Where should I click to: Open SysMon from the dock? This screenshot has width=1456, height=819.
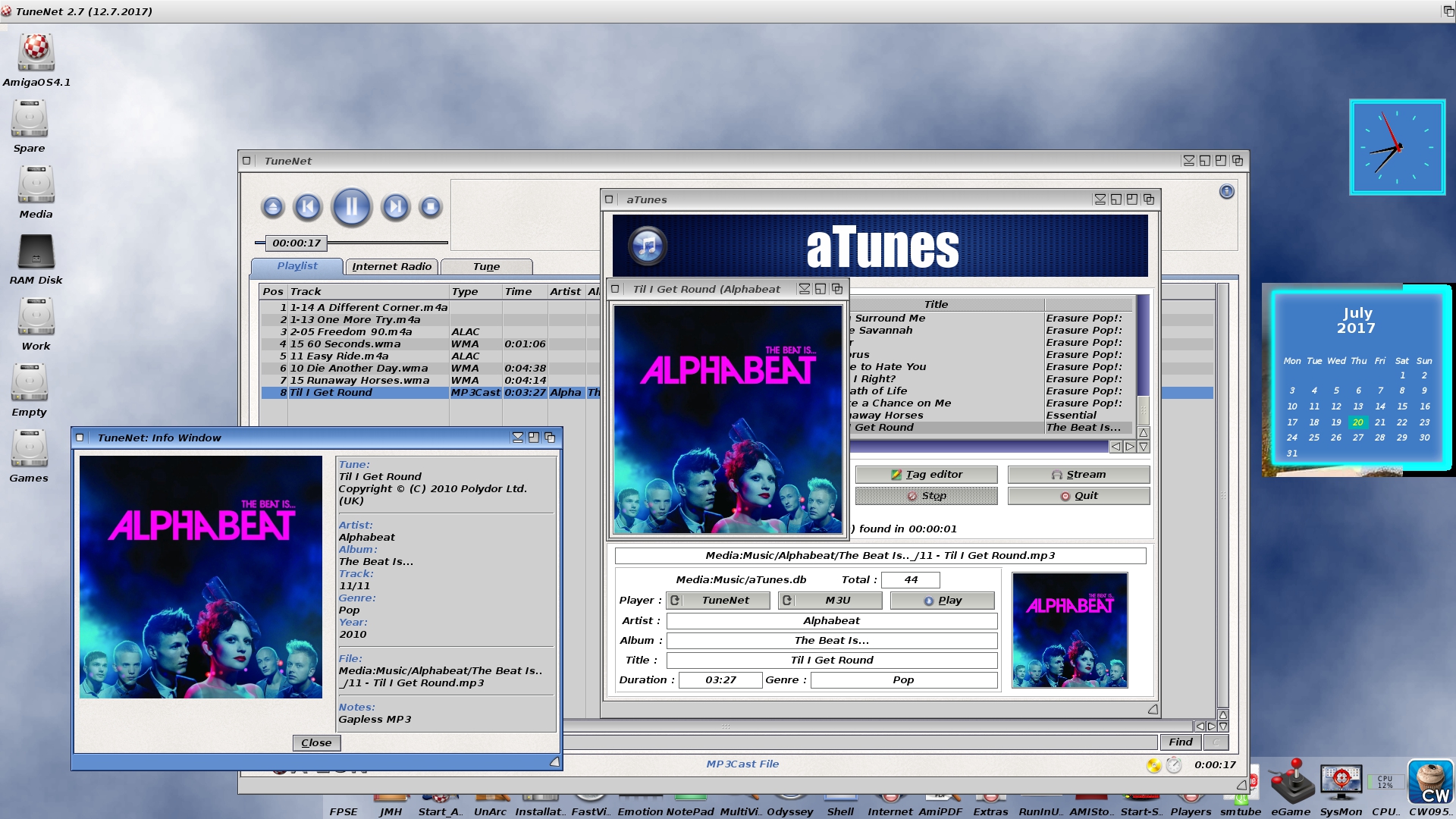click(x=1341, y=787)
